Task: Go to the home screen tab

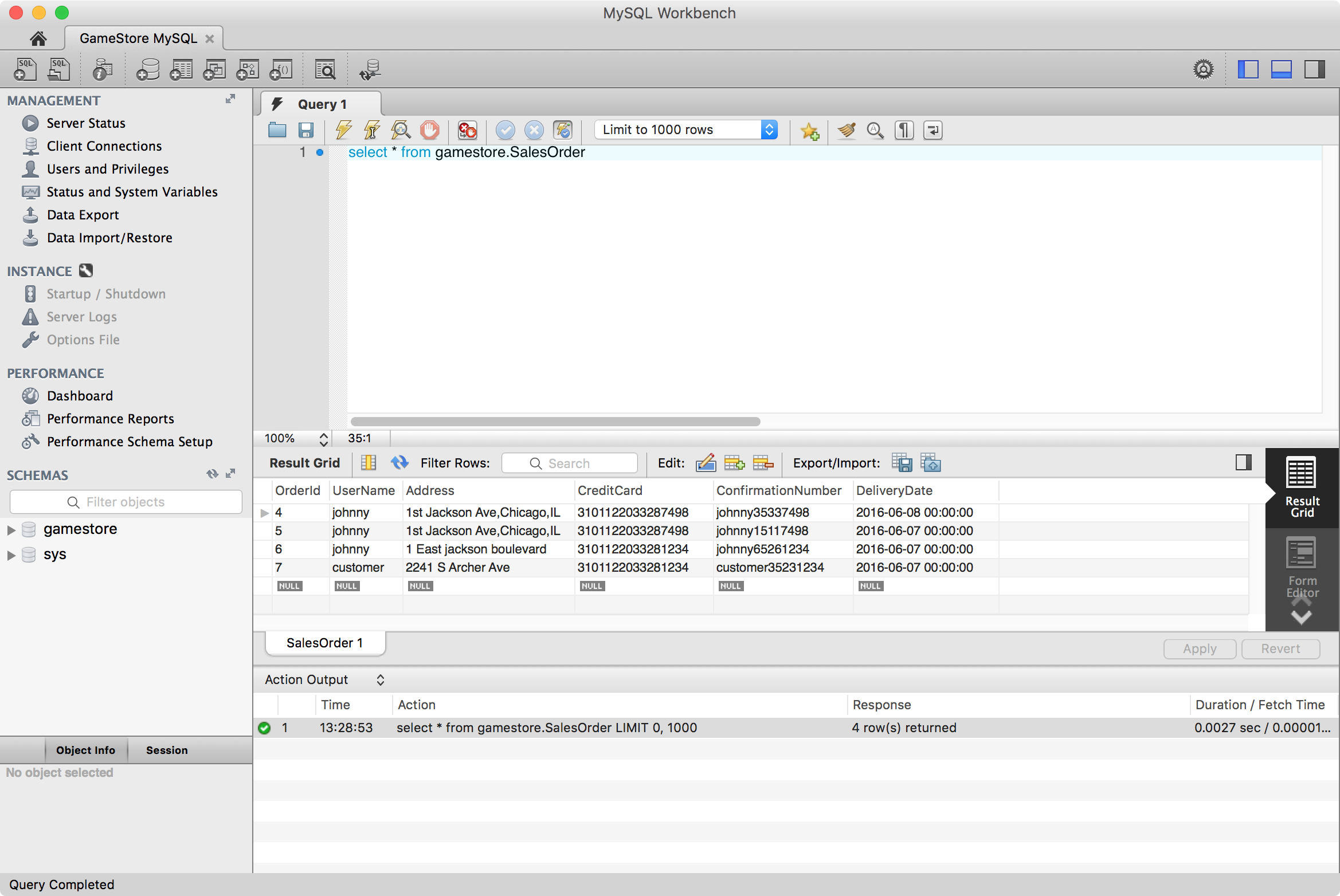Action: 38,38
